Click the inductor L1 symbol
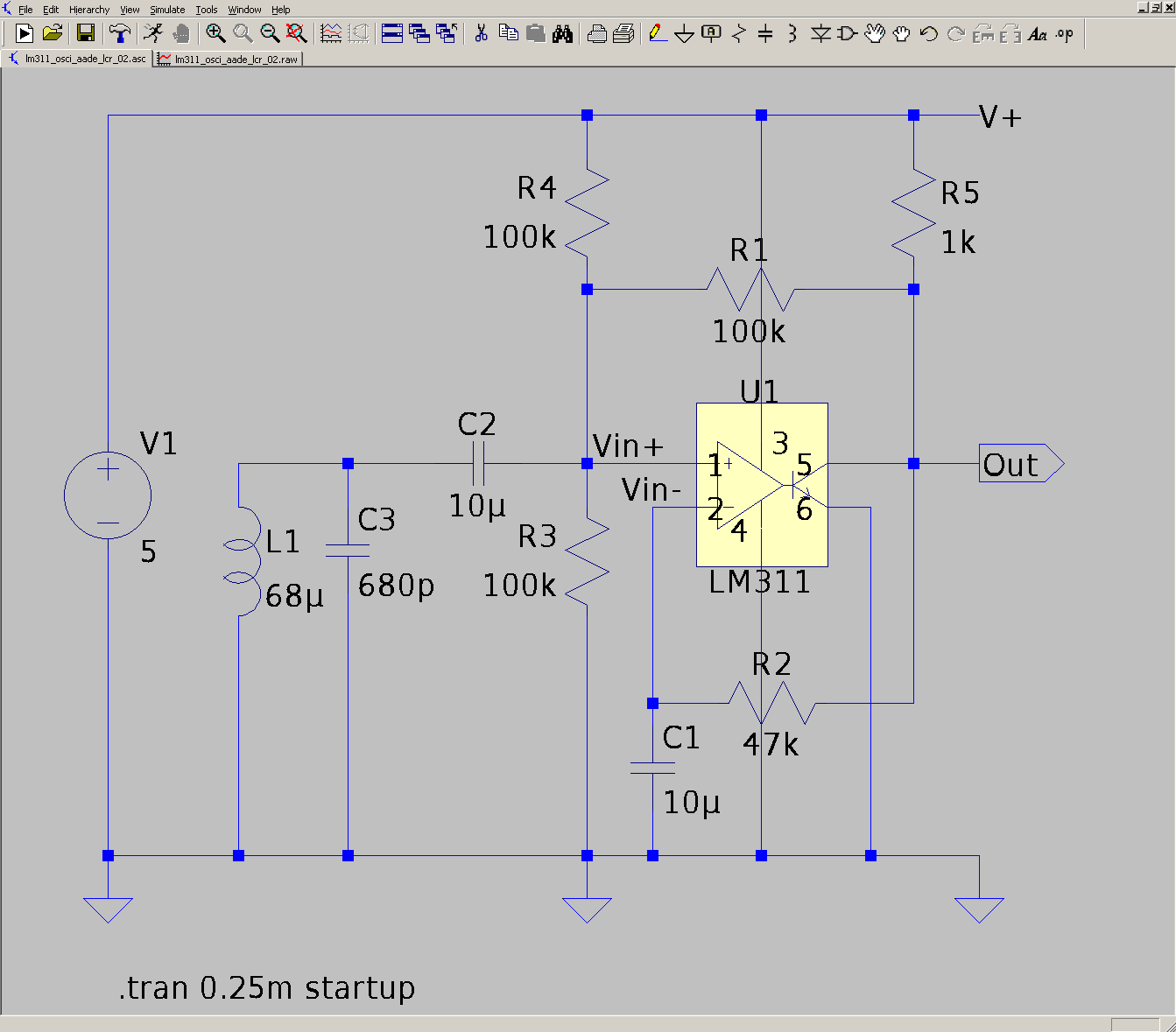Image resolution: width=1176 pixels, height=1032 pixels. click(x=243, y=561)
